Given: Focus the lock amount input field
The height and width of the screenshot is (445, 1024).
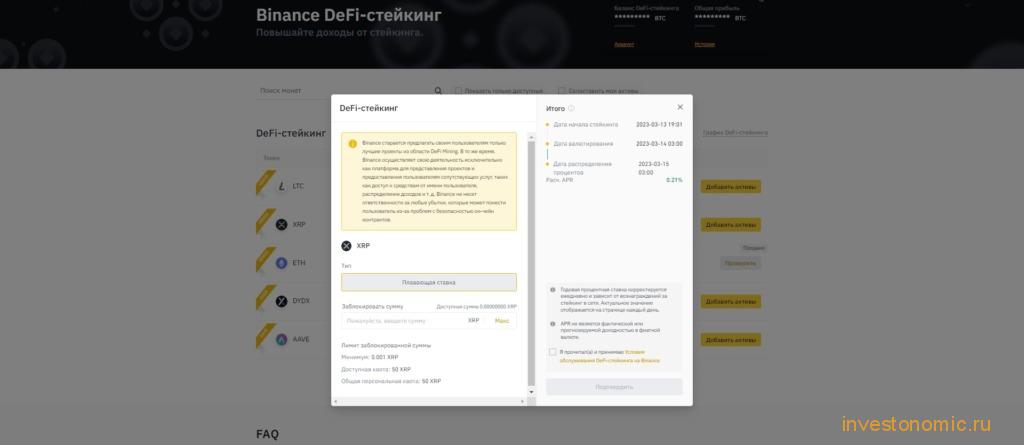Looking at the screenshot, I should 428,321.
